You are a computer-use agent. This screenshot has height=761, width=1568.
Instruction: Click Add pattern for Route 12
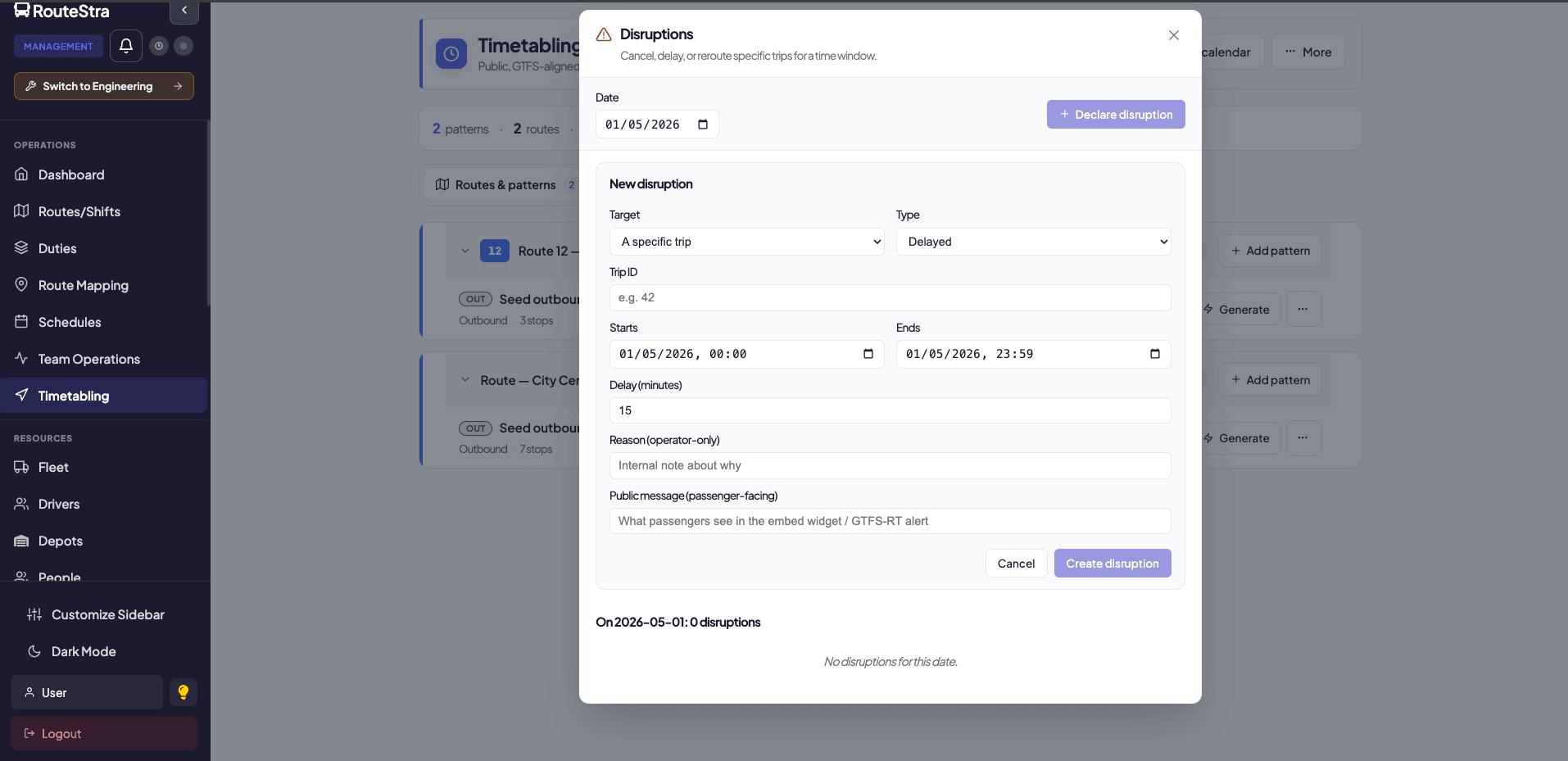point(1270,251)
